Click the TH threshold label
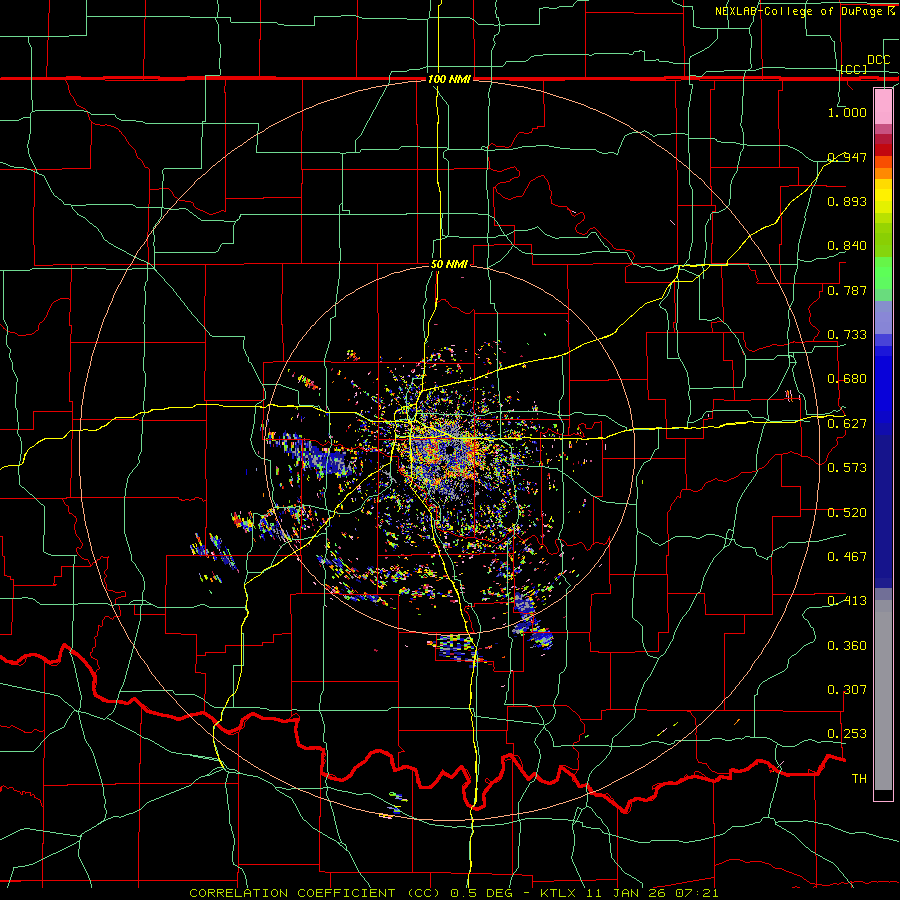The width and height of the screenshot is (900, 900). point(859,779)
